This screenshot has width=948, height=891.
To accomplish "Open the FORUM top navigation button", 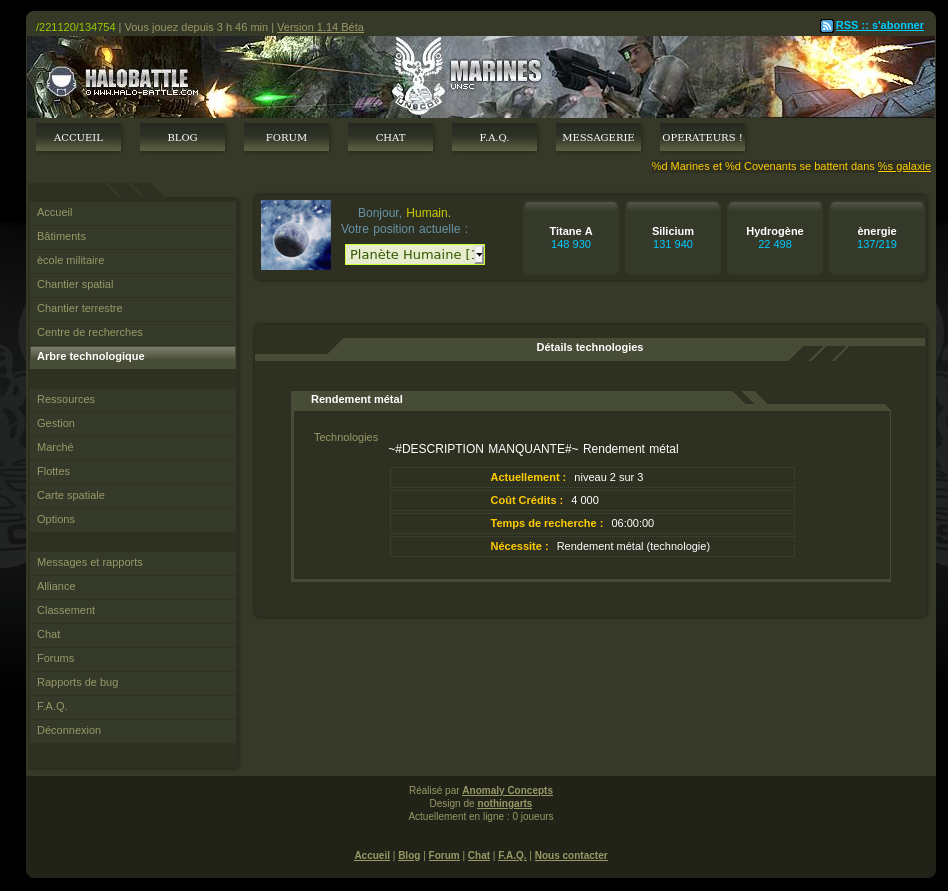I will point(287,137).
